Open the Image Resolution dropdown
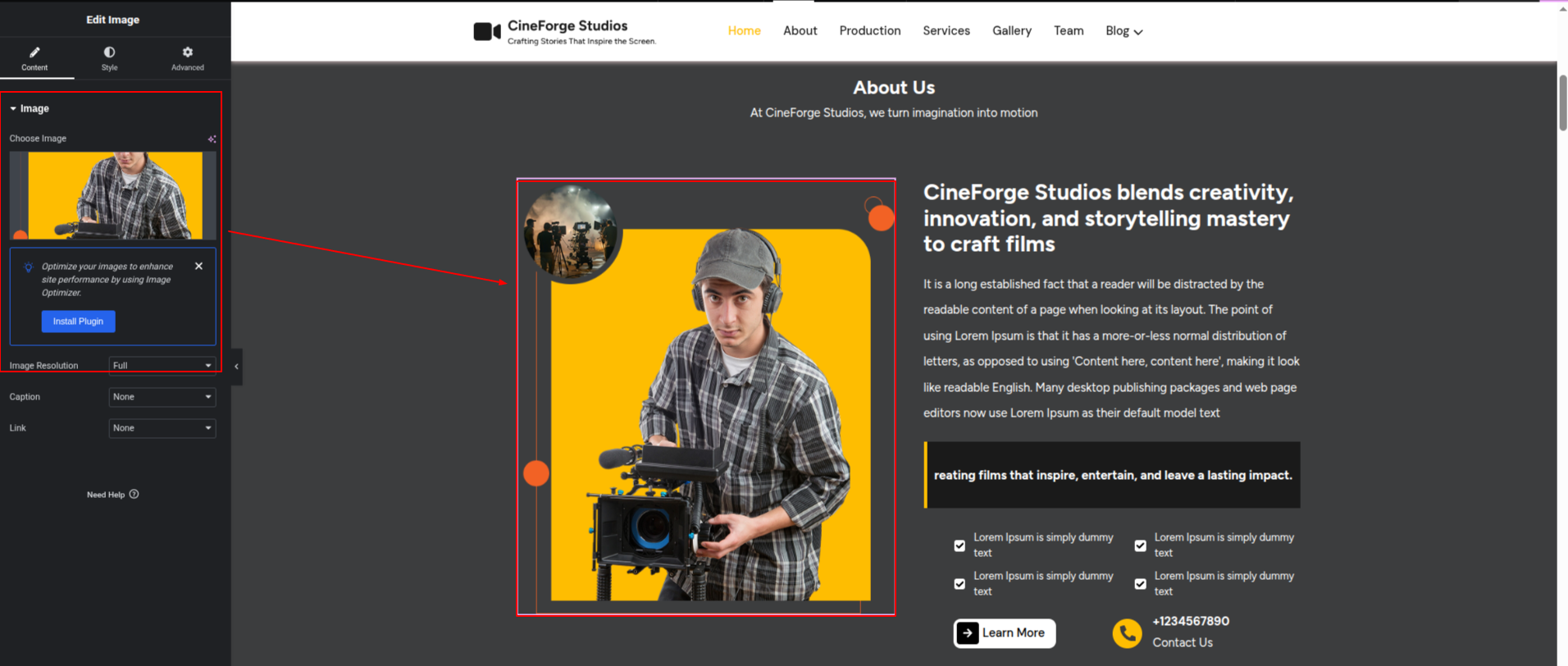This screenshot has width=1568, height=666. click(x=162, y=366)
